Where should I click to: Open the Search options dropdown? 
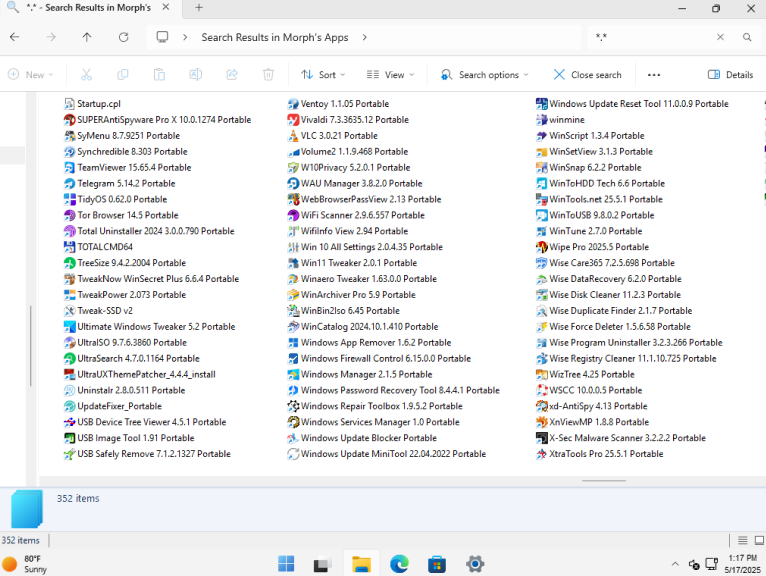click(x=484, y=75)
